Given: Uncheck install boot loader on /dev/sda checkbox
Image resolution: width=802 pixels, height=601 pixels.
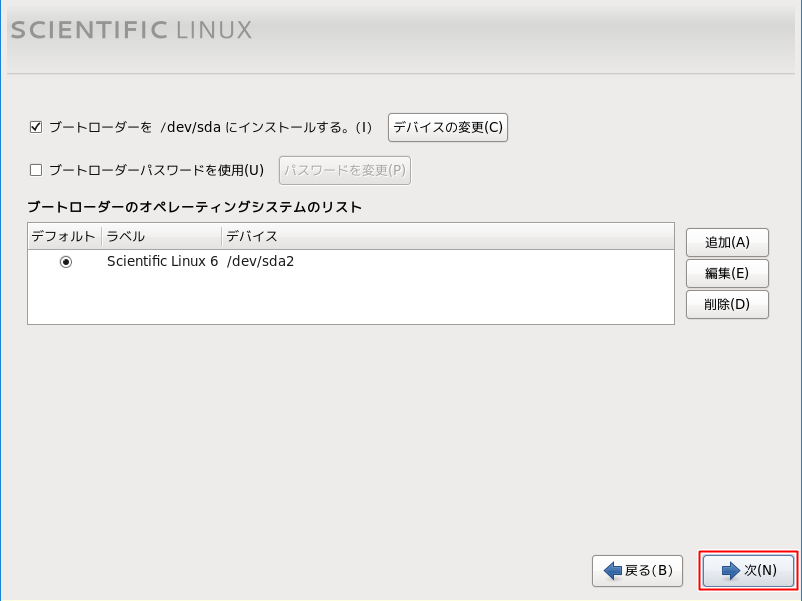Looking at the screenshot, I should coord(36,127).
